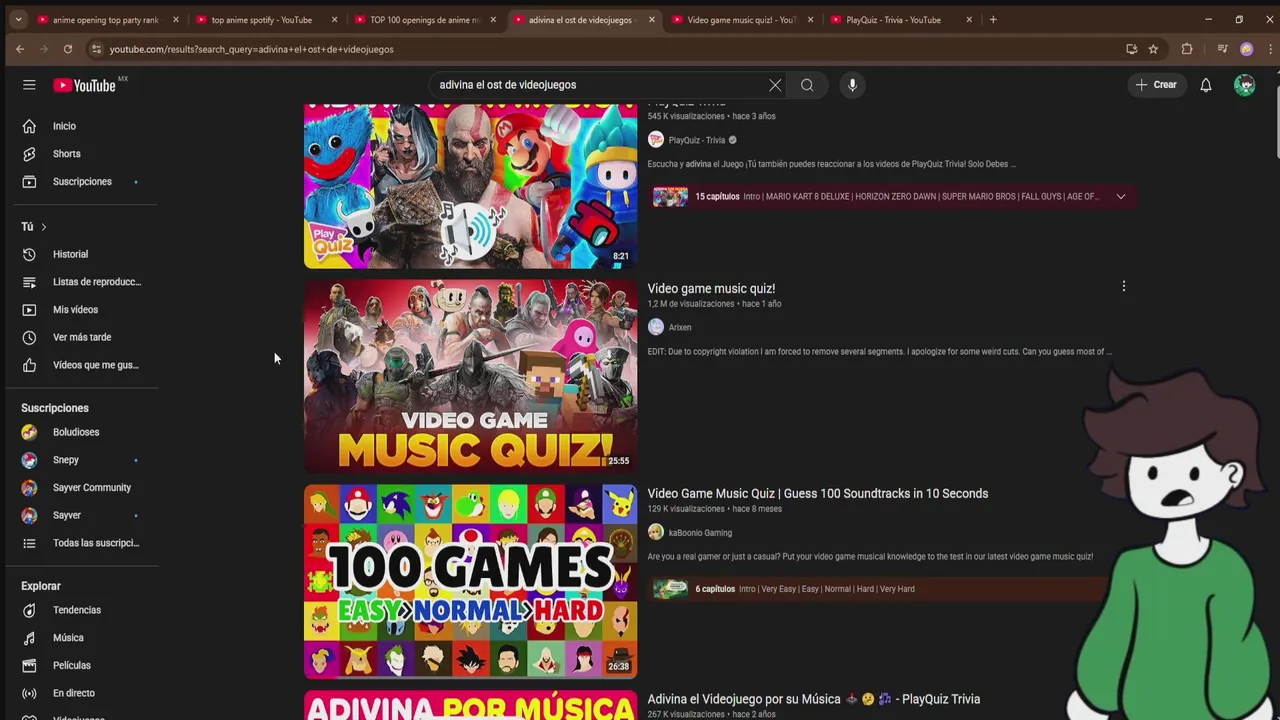This screenshot has height=720, width=1280.
Task: Expand the 15 capítulos chapter list
Action: 1121,197
